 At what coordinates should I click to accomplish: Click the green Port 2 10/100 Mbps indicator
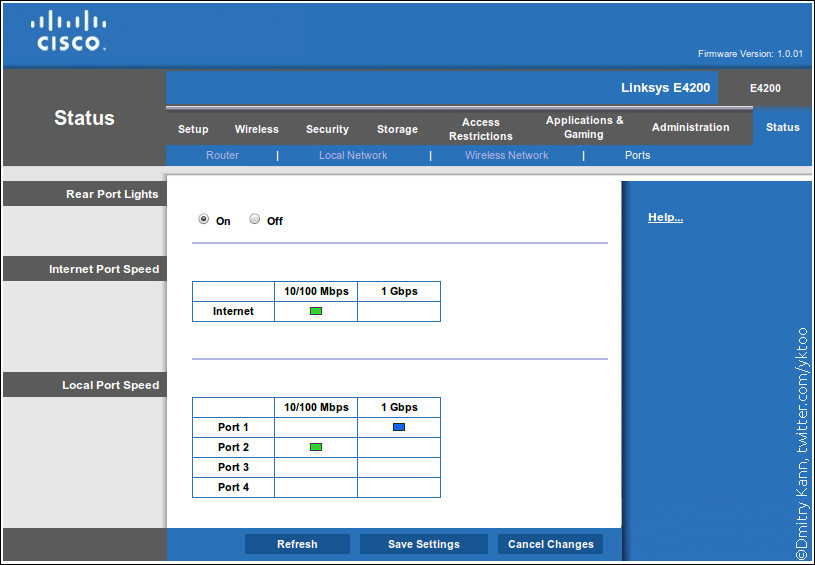pos(316,446)
